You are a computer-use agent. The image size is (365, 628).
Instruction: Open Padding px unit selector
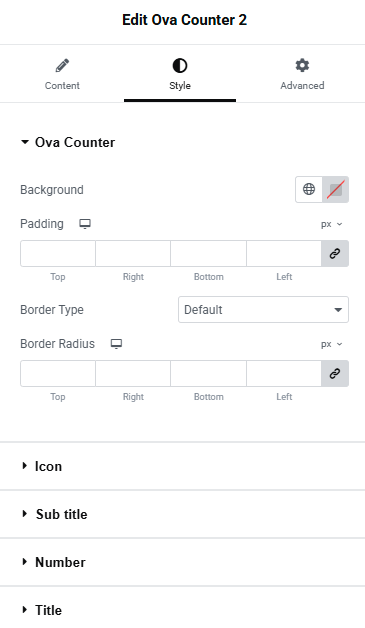tap(332, 224)
